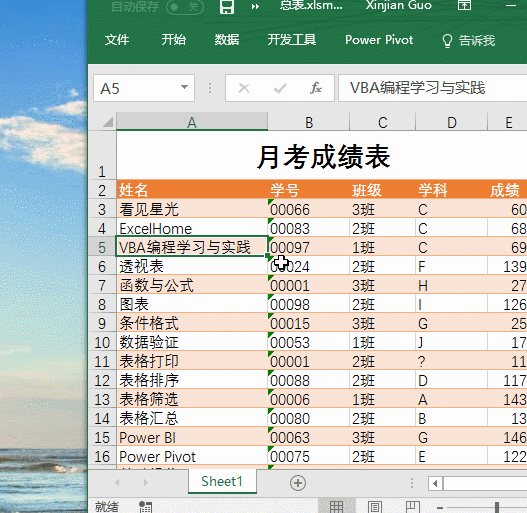
Task: Select cell containing 透视表
Action: (x=192, y=266)
